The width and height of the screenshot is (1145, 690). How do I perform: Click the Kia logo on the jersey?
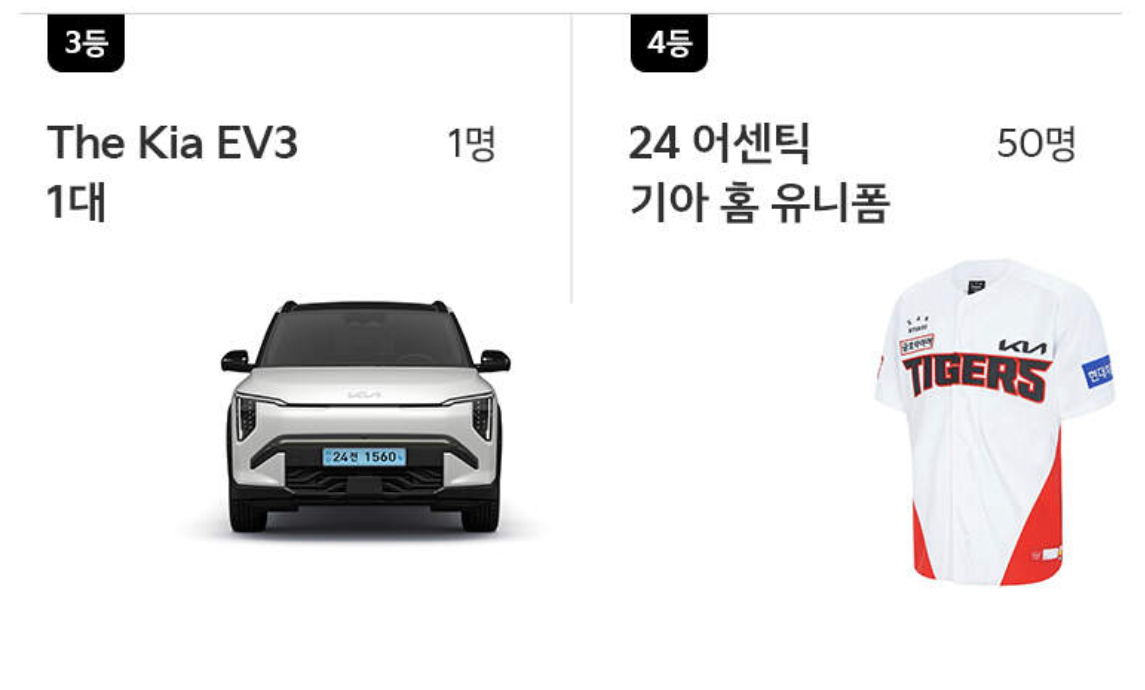[x=1022, y=347]
